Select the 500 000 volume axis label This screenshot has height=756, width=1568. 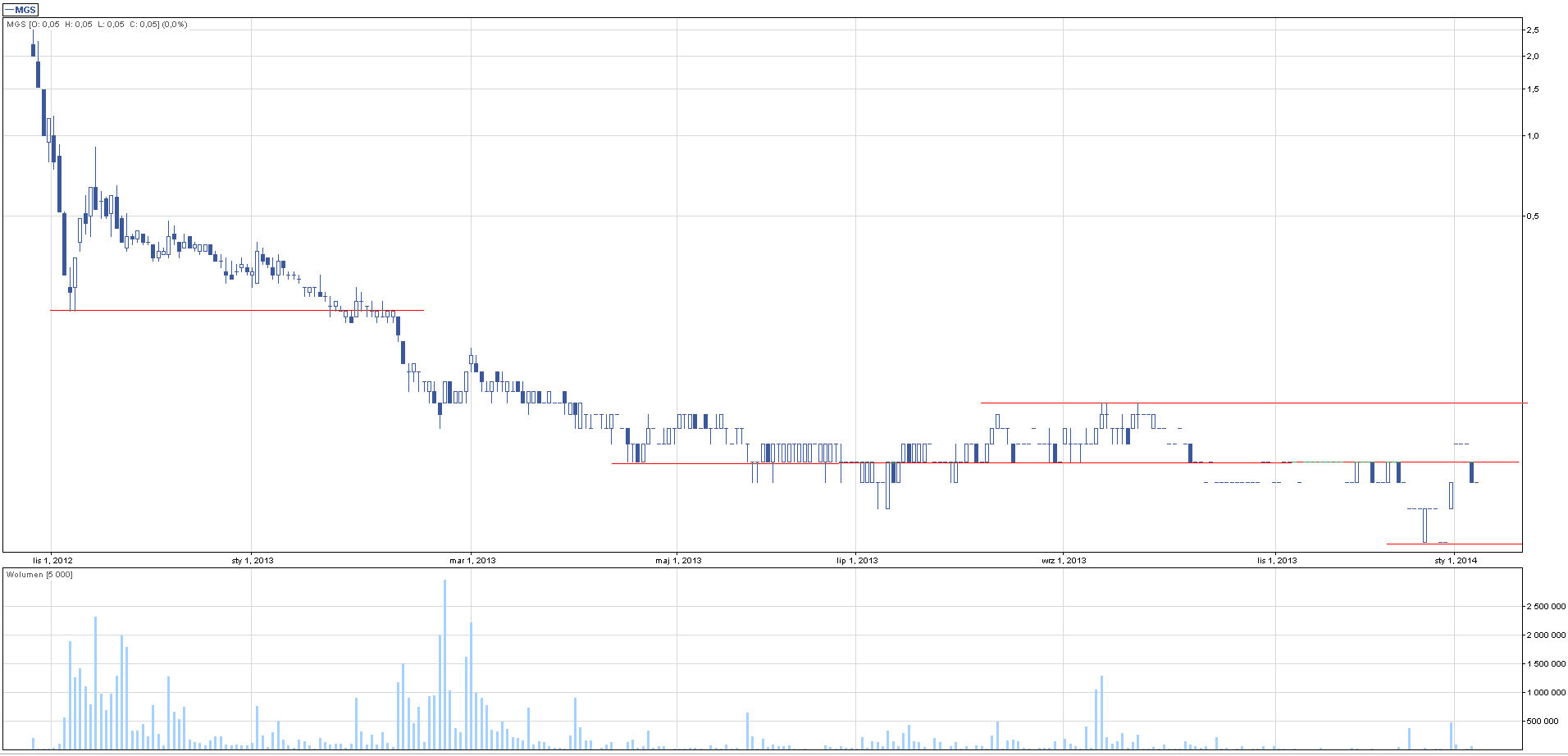[1542, 722]
